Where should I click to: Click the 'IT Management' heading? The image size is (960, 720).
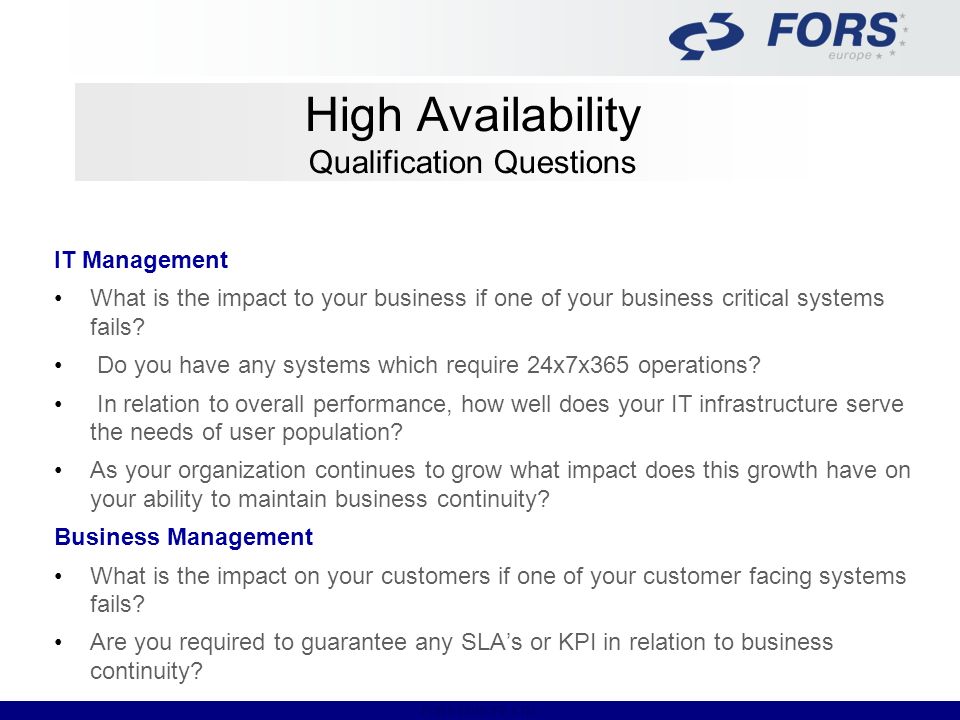(141, 260)
